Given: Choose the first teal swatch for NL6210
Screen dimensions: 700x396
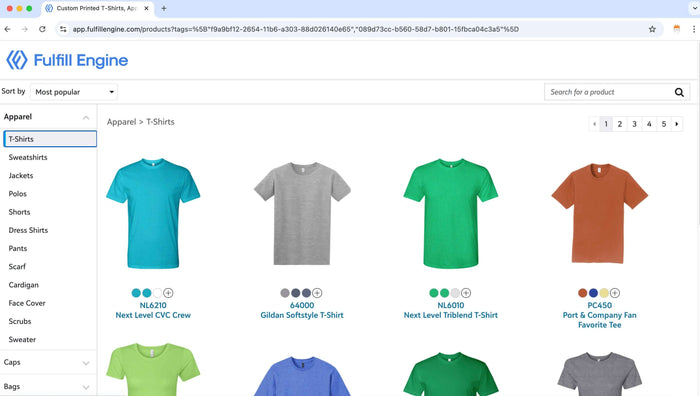Looking at the screenshot, I should 136,293.
